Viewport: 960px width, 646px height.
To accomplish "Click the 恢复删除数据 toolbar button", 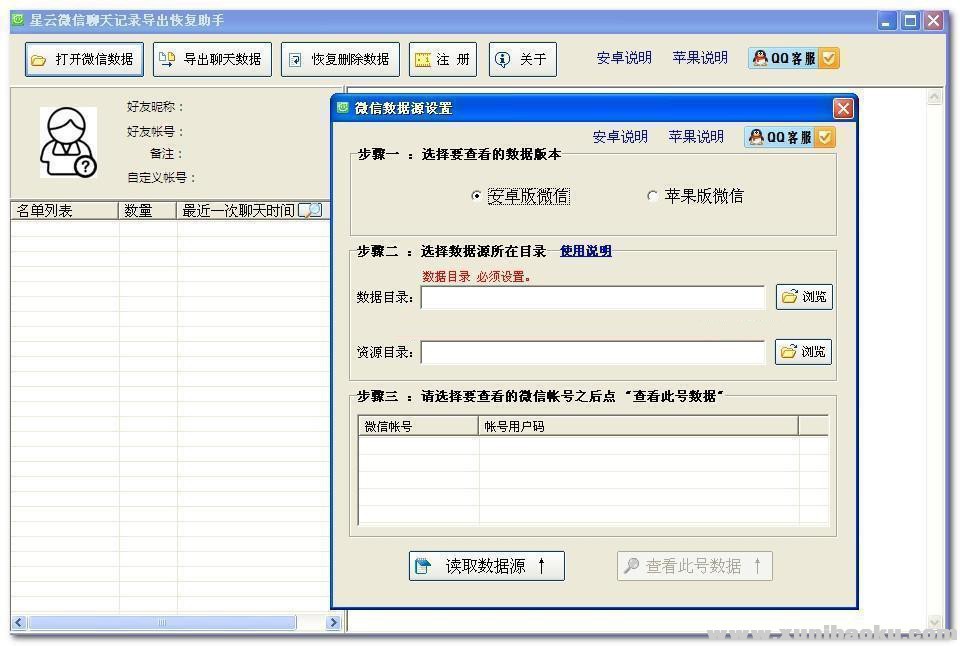I will pos(340,60).
